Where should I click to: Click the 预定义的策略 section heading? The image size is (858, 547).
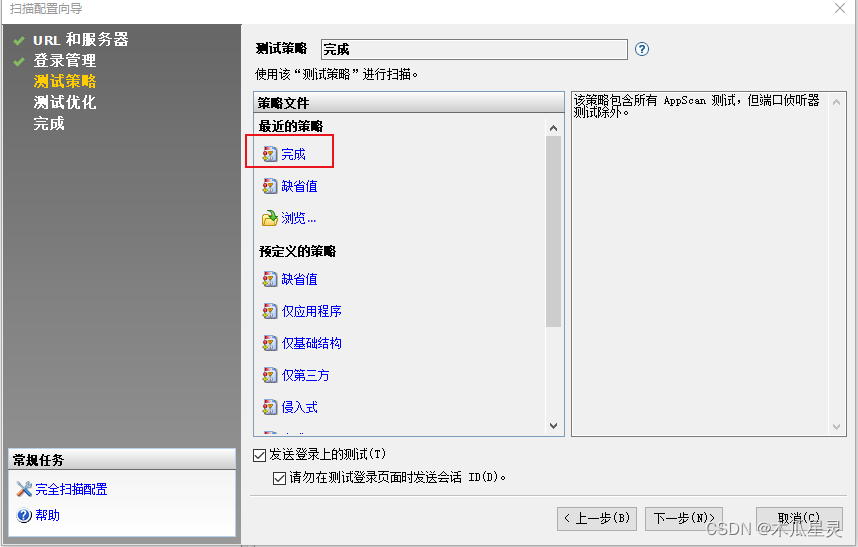point(298,252)
